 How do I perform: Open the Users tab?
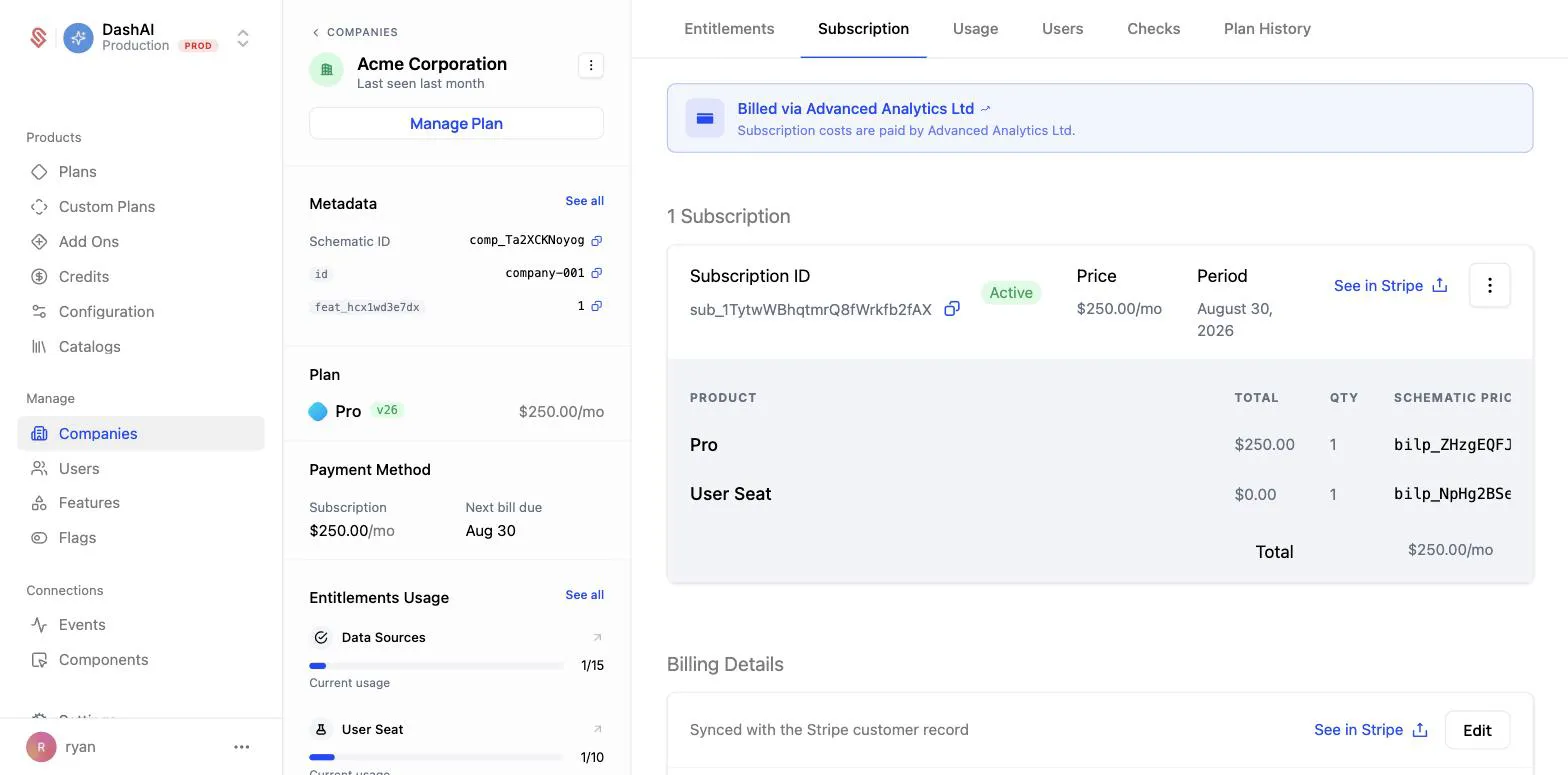pyautogui.click(x=1062, y=29)
